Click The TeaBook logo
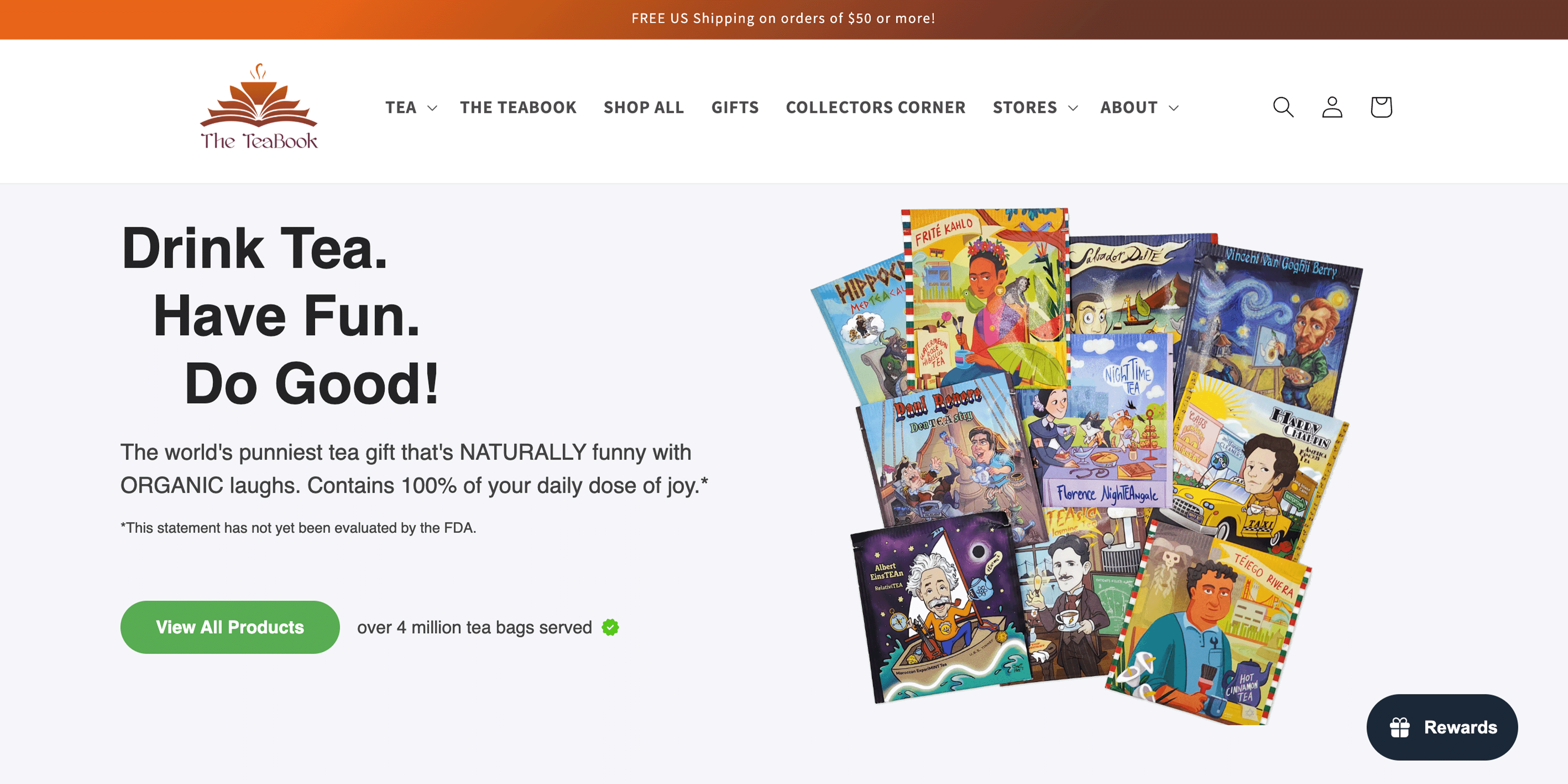The image size is (1568, 784). [x=259, y=107]
